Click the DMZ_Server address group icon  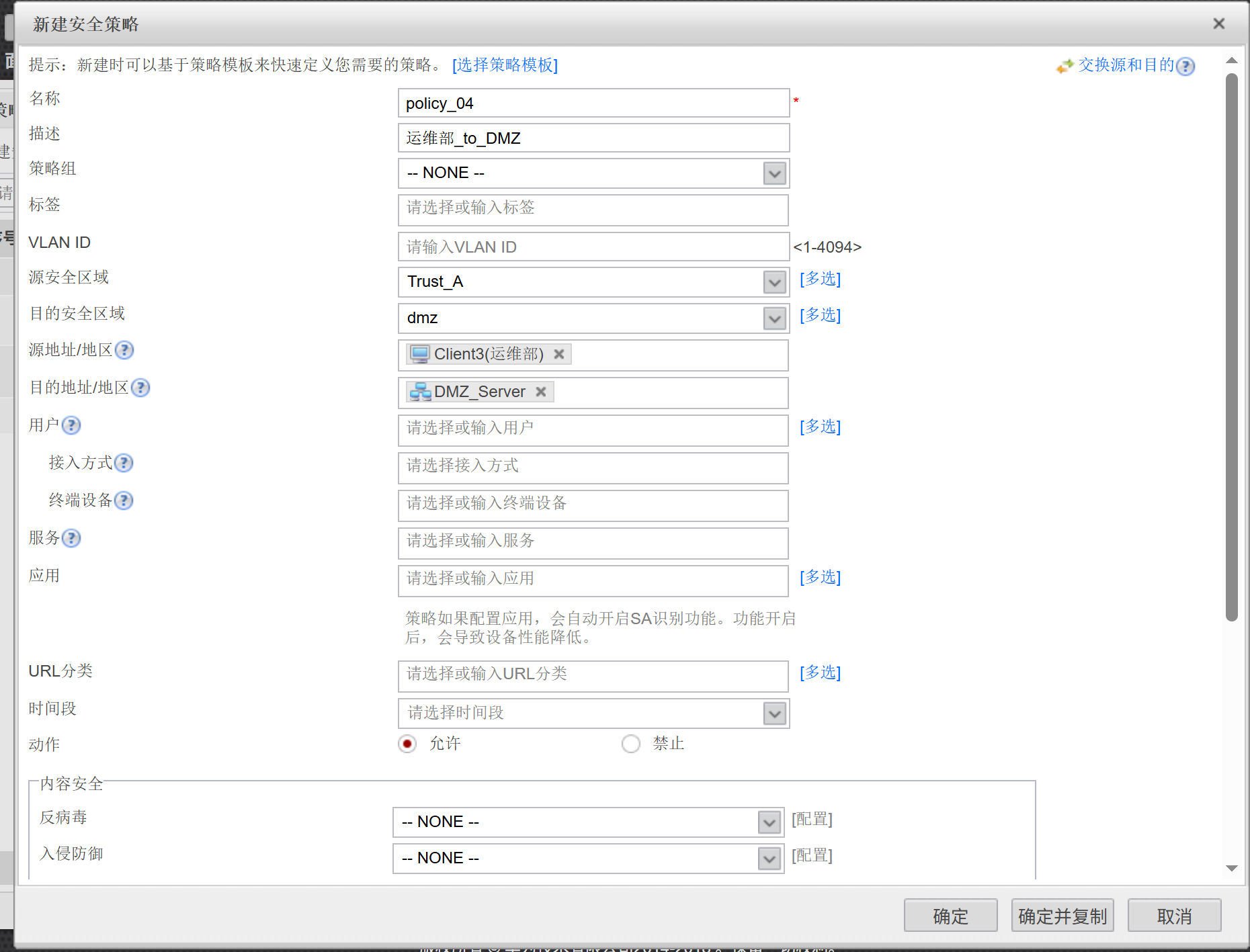click(421, 392)
